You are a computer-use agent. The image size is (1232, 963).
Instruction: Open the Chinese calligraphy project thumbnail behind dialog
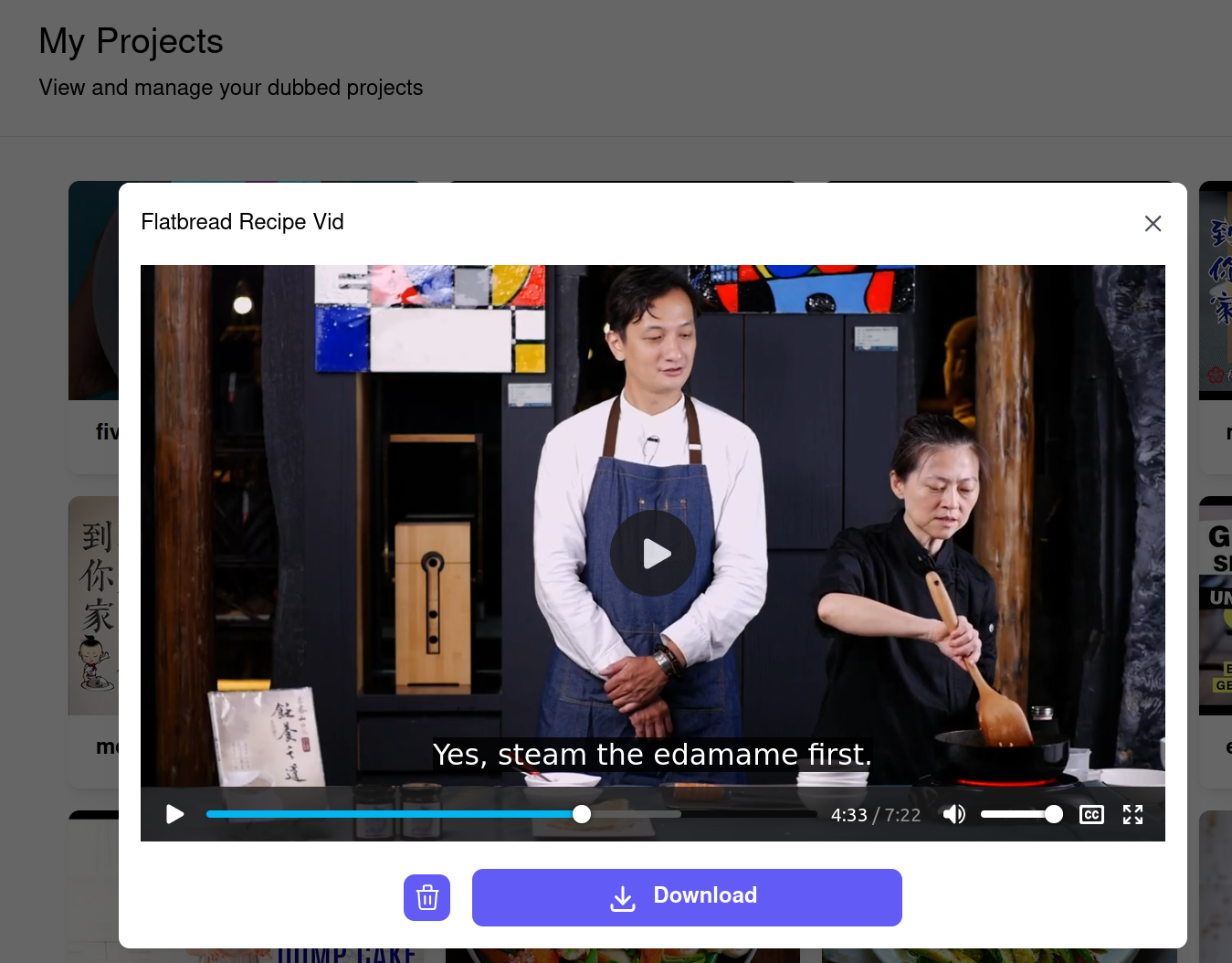click(x=93, y=605)
